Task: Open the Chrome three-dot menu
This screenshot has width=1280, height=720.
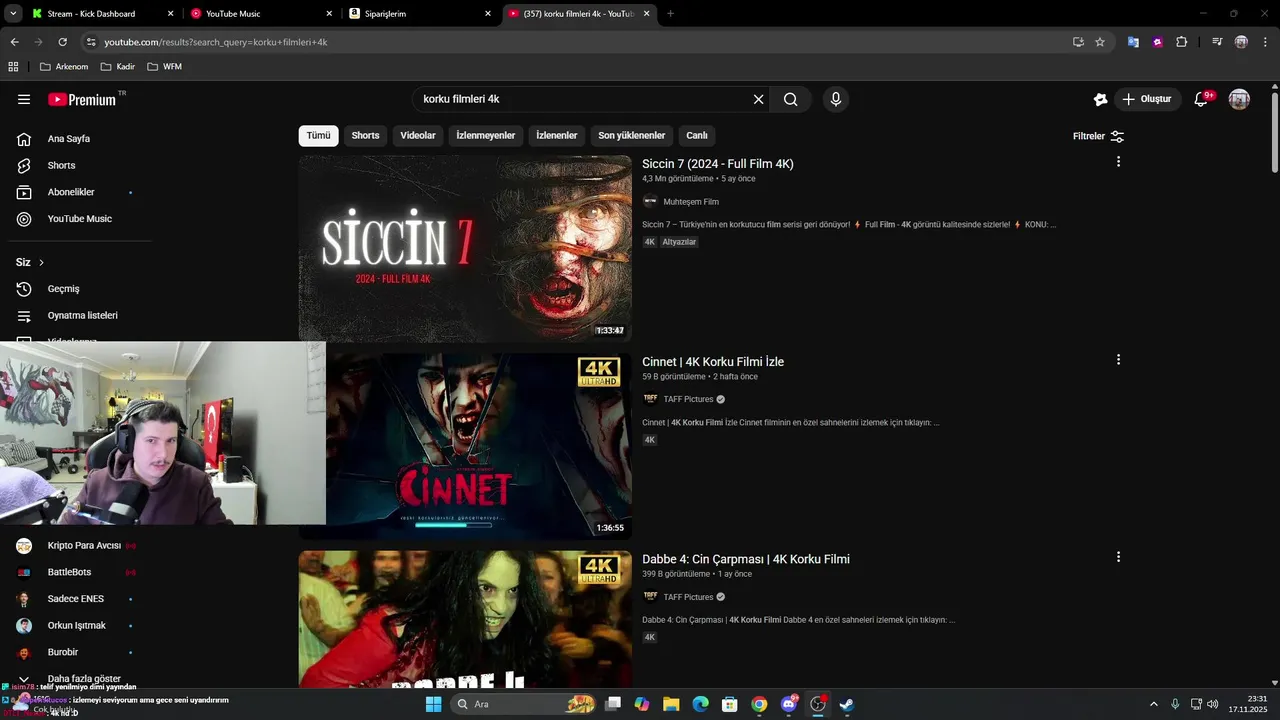Action: pyautogui.click(x=1265, y=42)
